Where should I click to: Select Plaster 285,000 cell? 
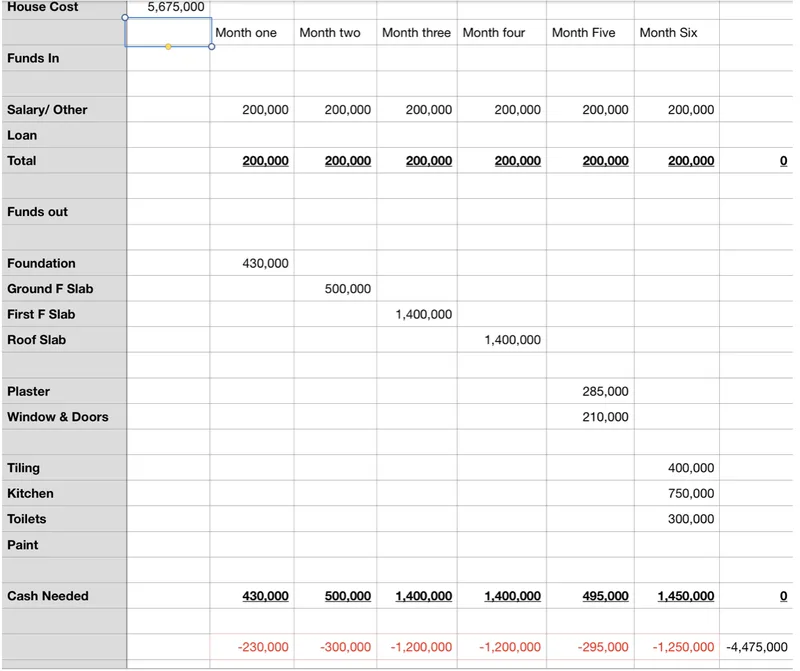click(590, 391)
